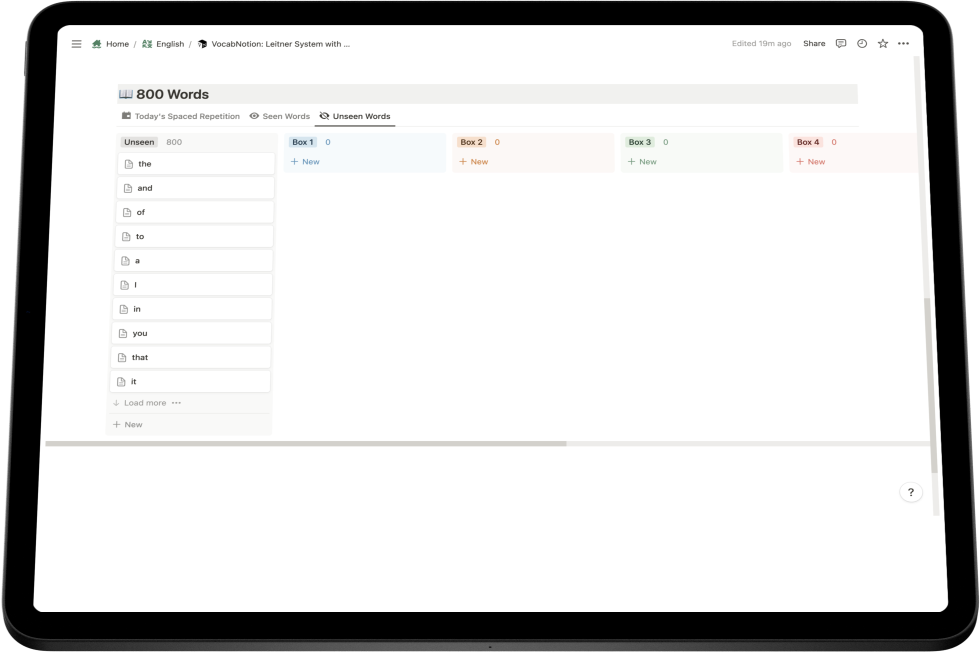Switch to the Seen Words tab

click(285, 116)
